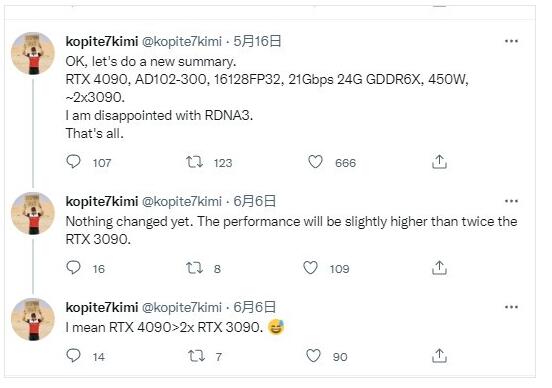Like the tweet with 90 likes

click(313, 356)
